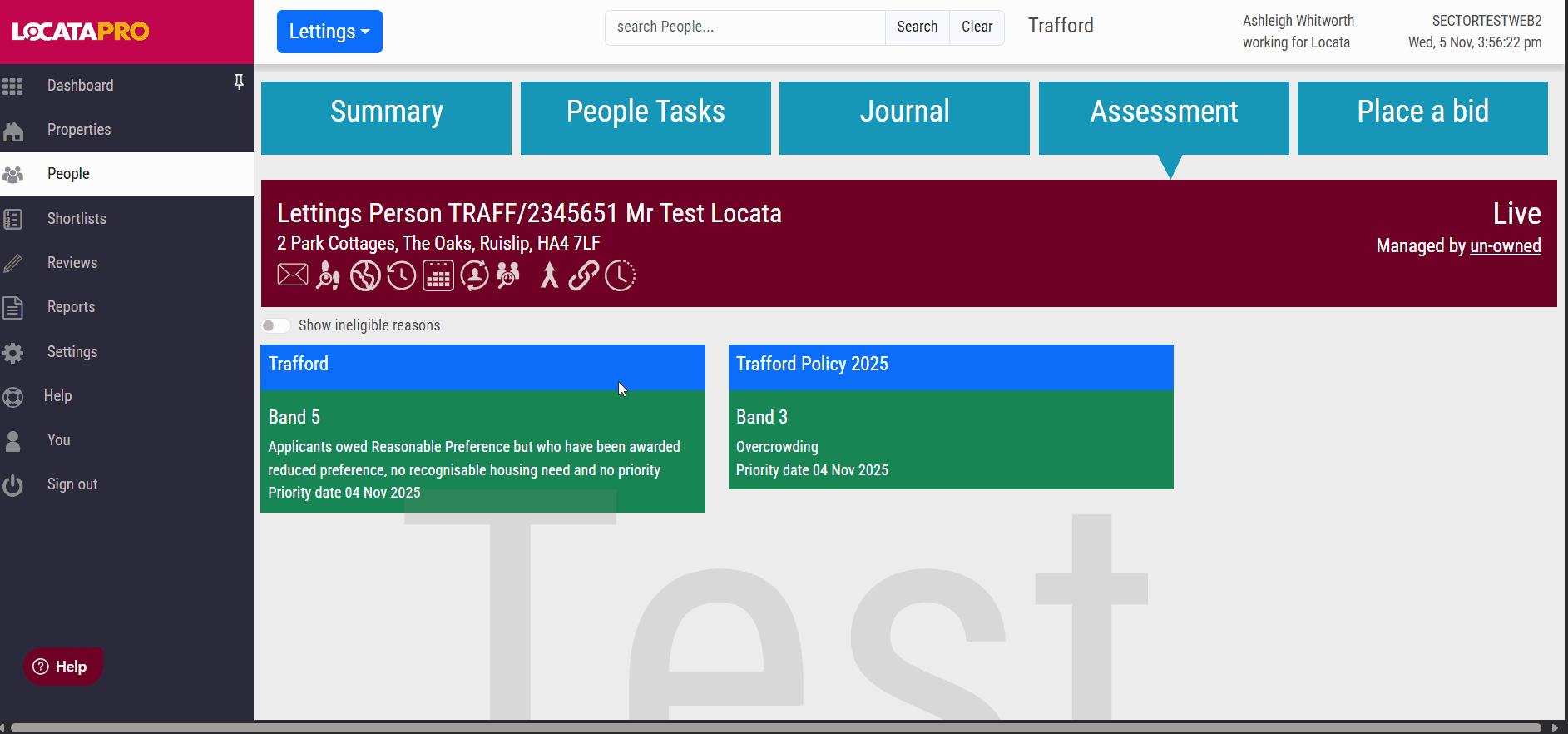
Task: Click the Lettings Person TRAFF/2345651 heading
Action: [x=529, y=214]
